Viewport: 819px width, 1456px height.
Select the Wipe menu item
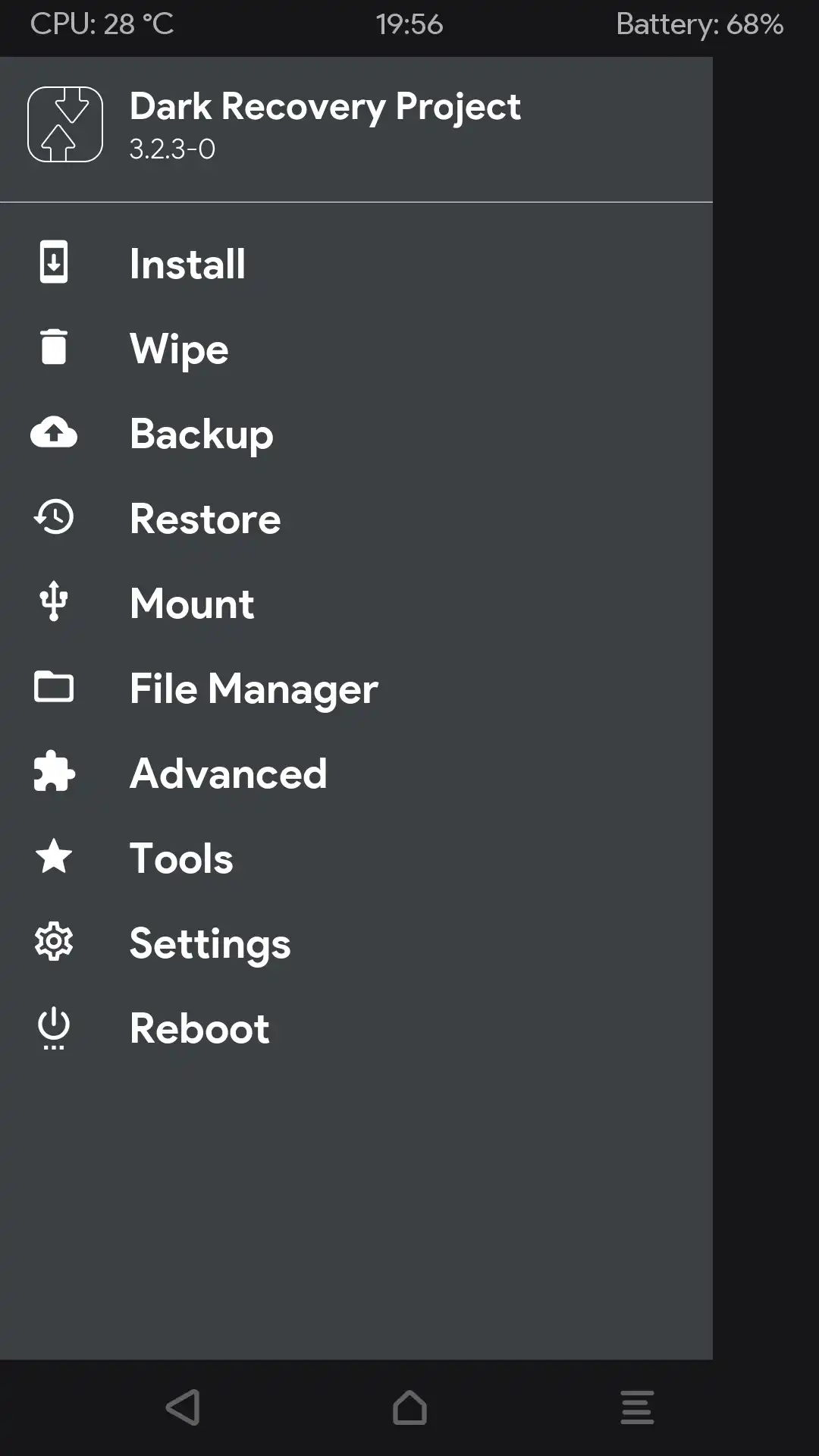(x=179, y=349)
